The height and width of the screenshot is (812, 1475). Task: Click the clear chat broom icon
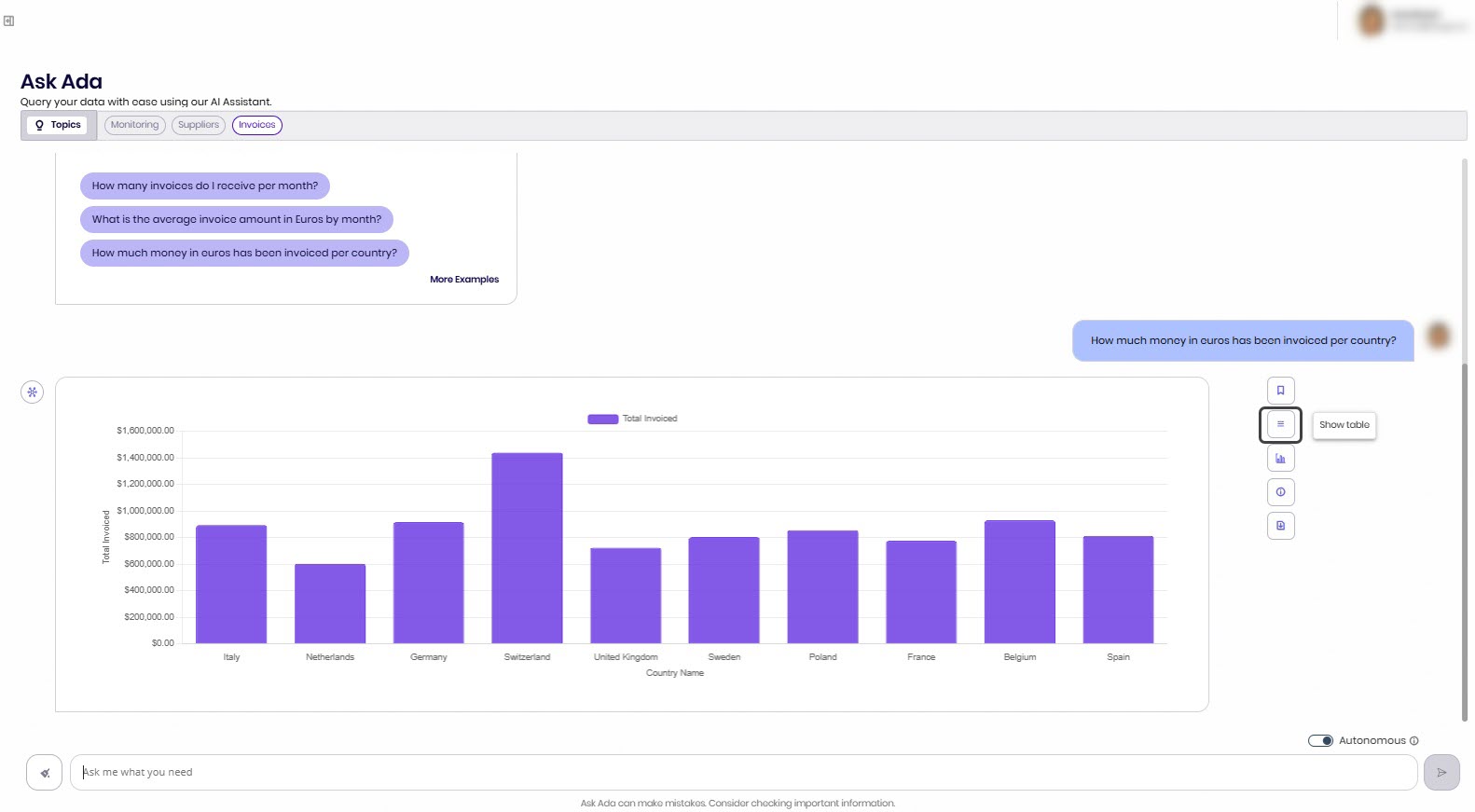tap(44, 772)
